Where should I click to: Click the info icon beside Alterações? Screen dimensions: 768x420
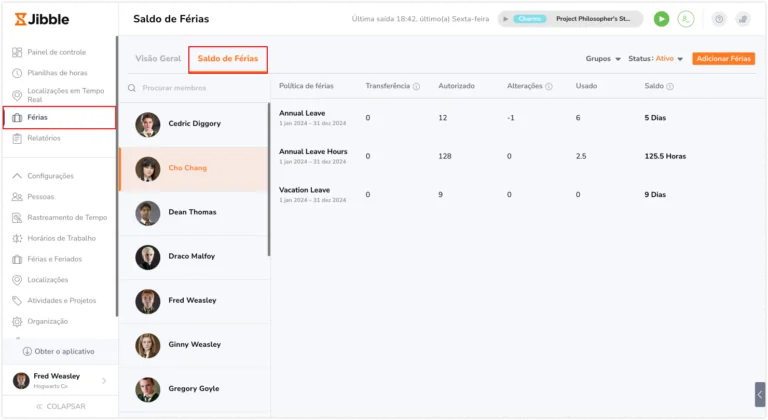pos(549,87)
